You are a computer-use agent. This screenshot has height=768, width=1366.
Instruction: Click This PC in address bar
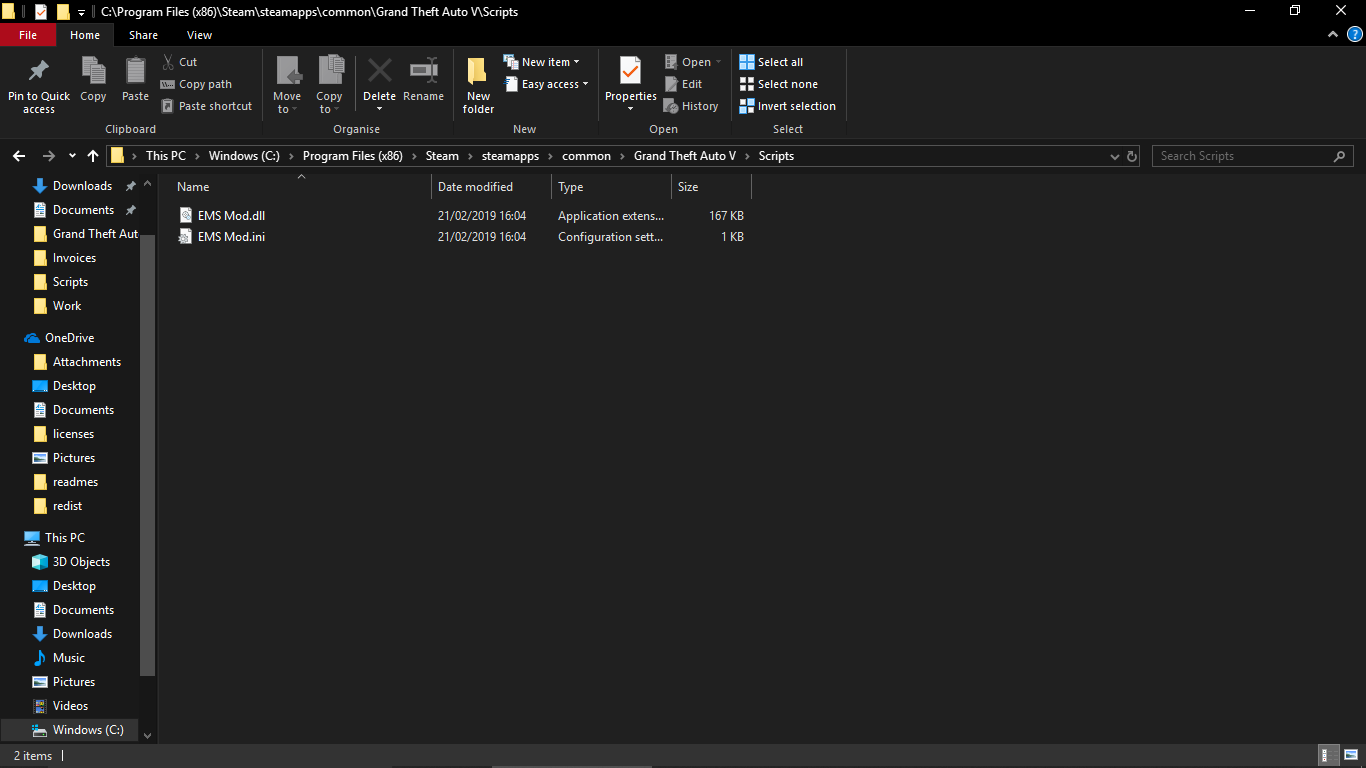(x=166, y=156)
